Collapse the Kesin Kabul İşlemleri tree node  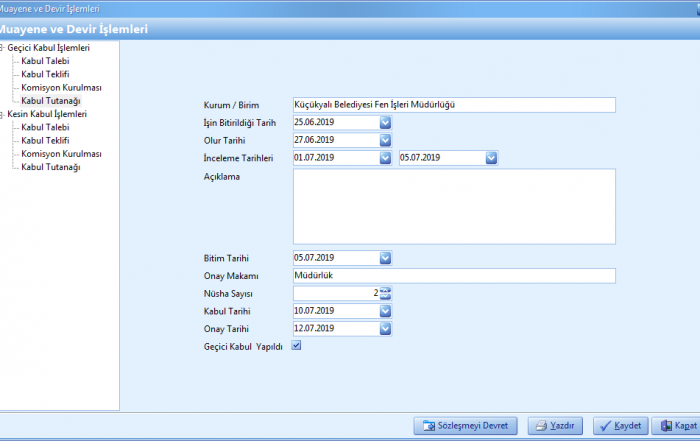(x=3, y=114)
